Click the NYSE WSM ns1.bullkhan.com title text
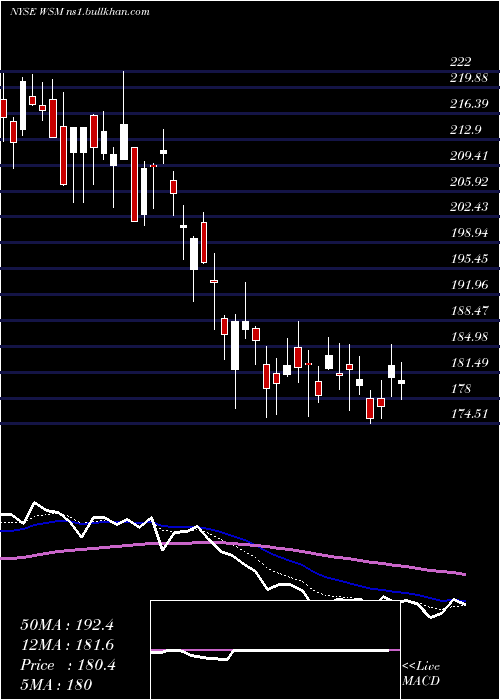500x700 pixels. 80,12
